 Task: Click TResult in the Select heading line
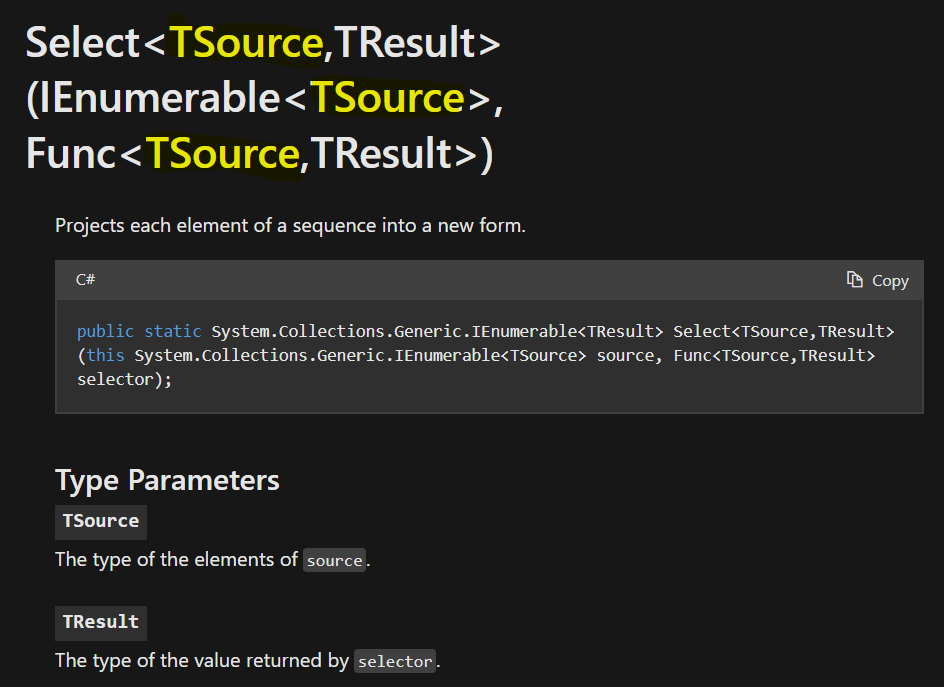[x=406, y=43]
